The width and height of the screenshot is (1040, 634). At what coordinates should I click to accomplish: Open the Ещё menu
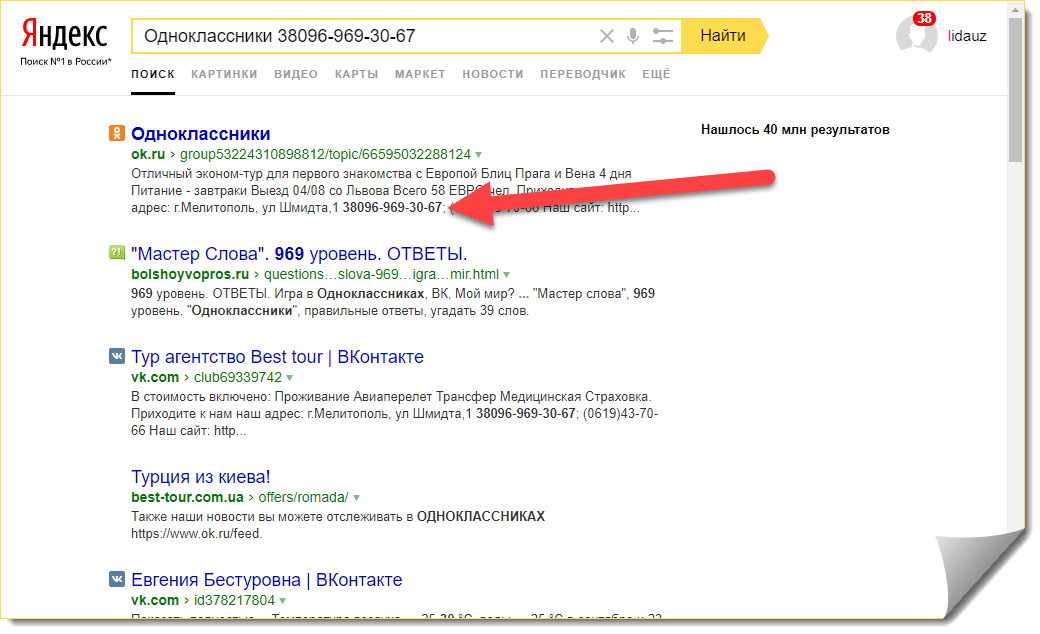pyautogui.click(x=656, y=74)
